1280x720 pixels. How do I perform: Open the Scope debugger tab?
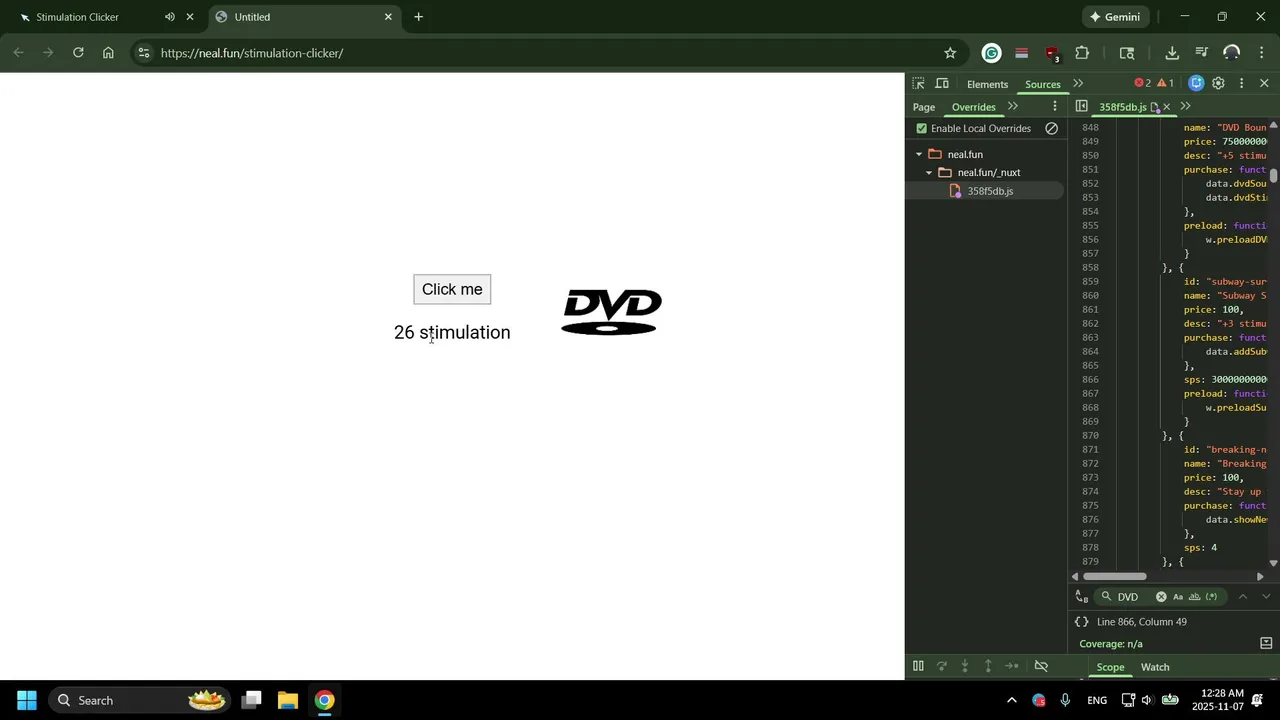click(x=1110, y=667)
